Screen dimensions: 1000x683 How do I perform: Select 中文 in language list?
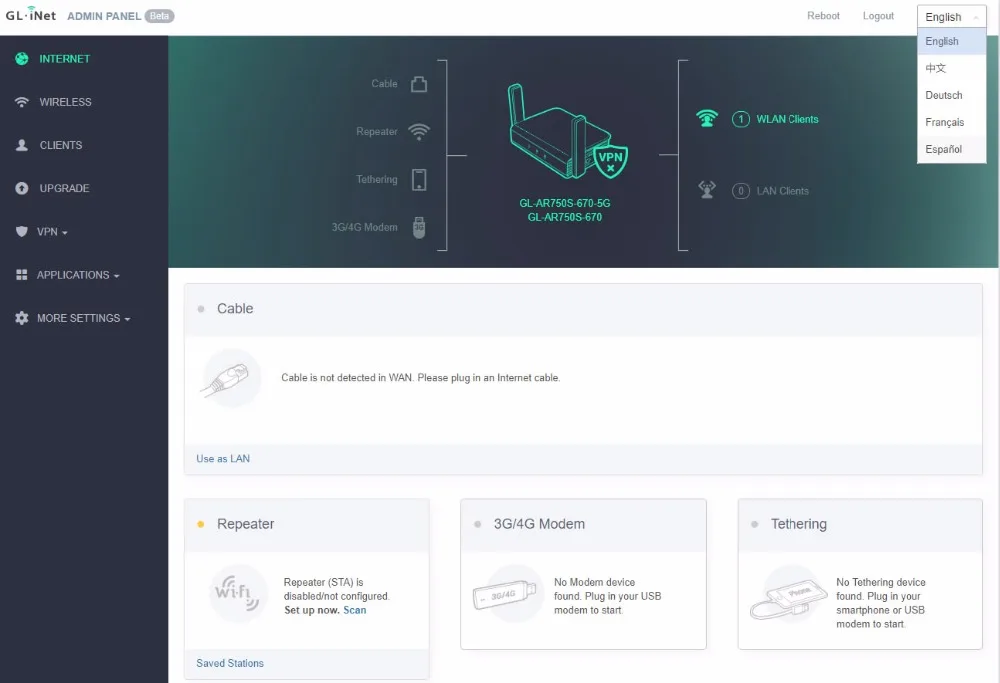coord(951,68)
